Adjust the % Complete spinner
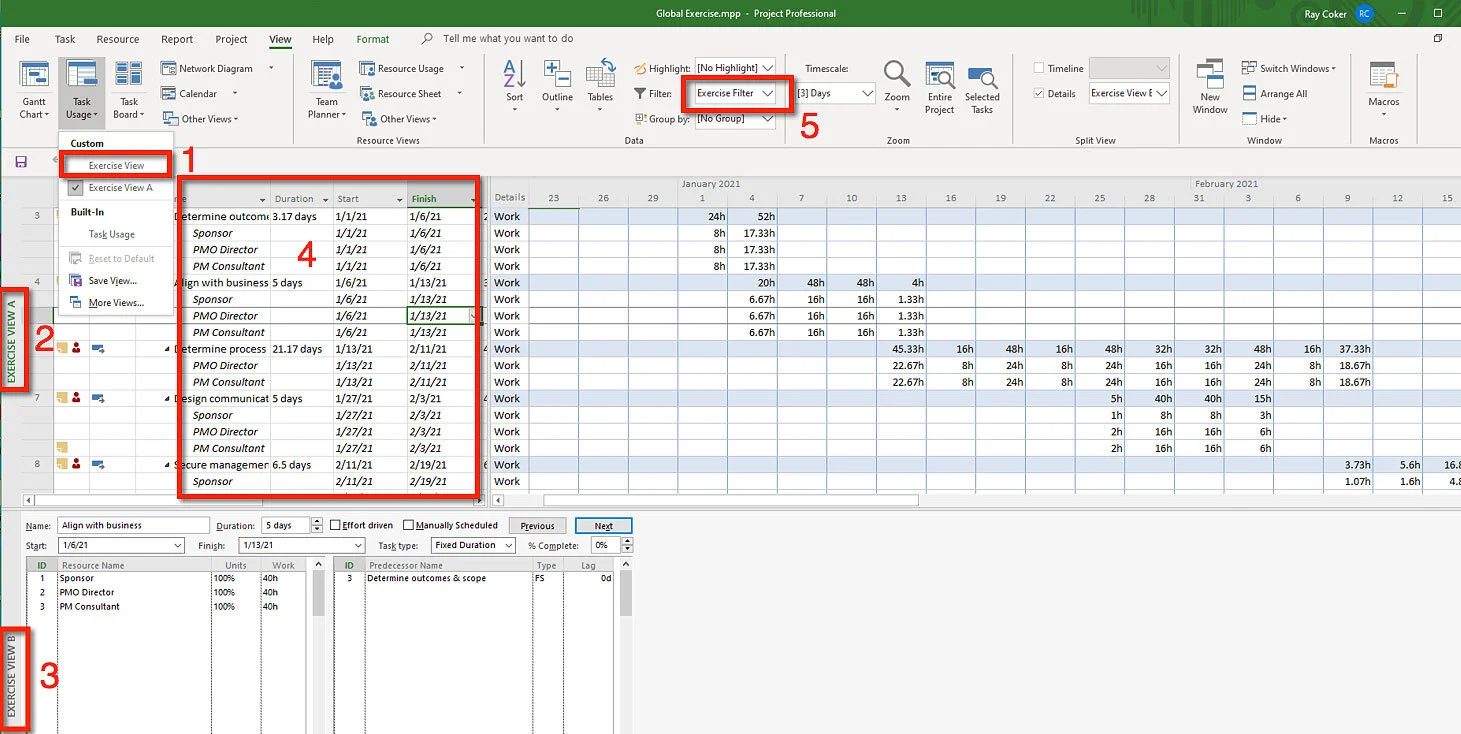This screenshot has width=1461, height=734. 627,545
